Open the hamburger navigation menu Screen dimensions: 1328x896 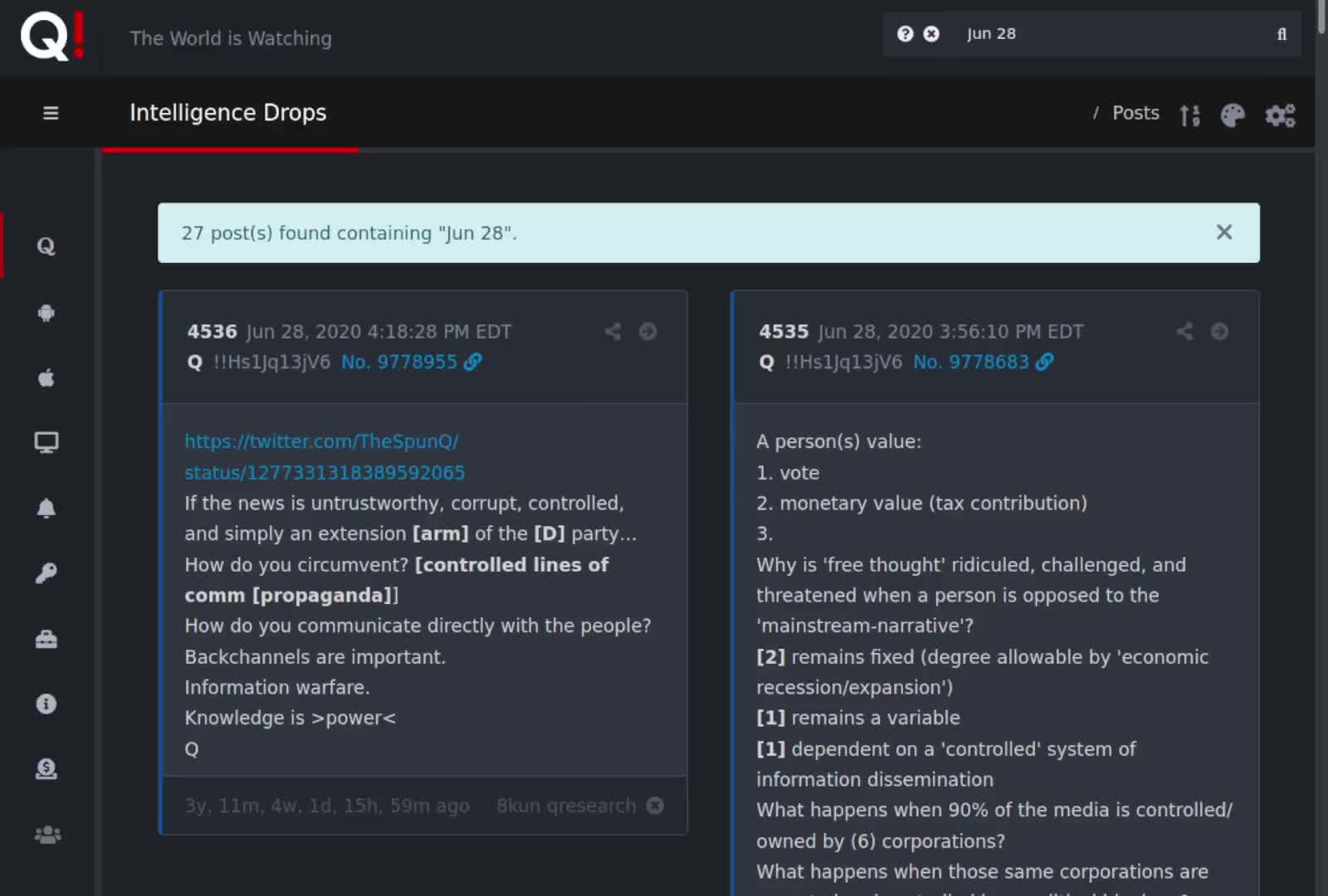(x=51, y=113)
